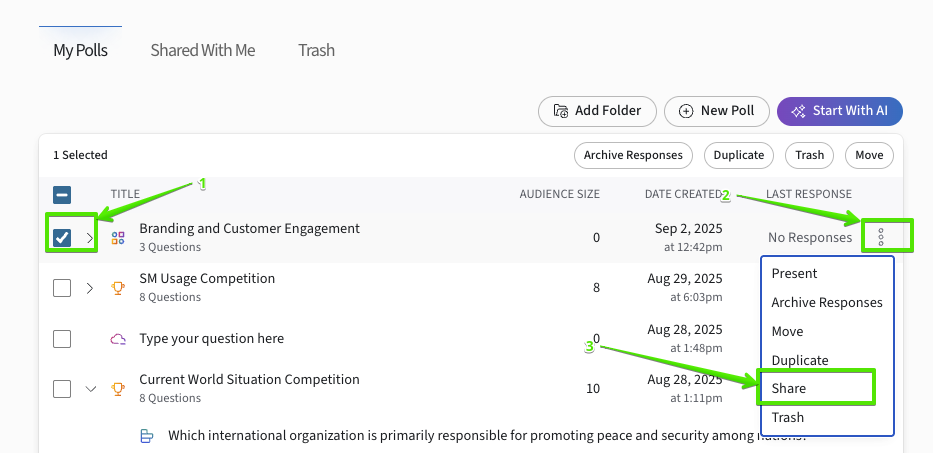
Task: Uncheck the Branding and Customer Engagement checkbox
Action: (x=62, y=238)
